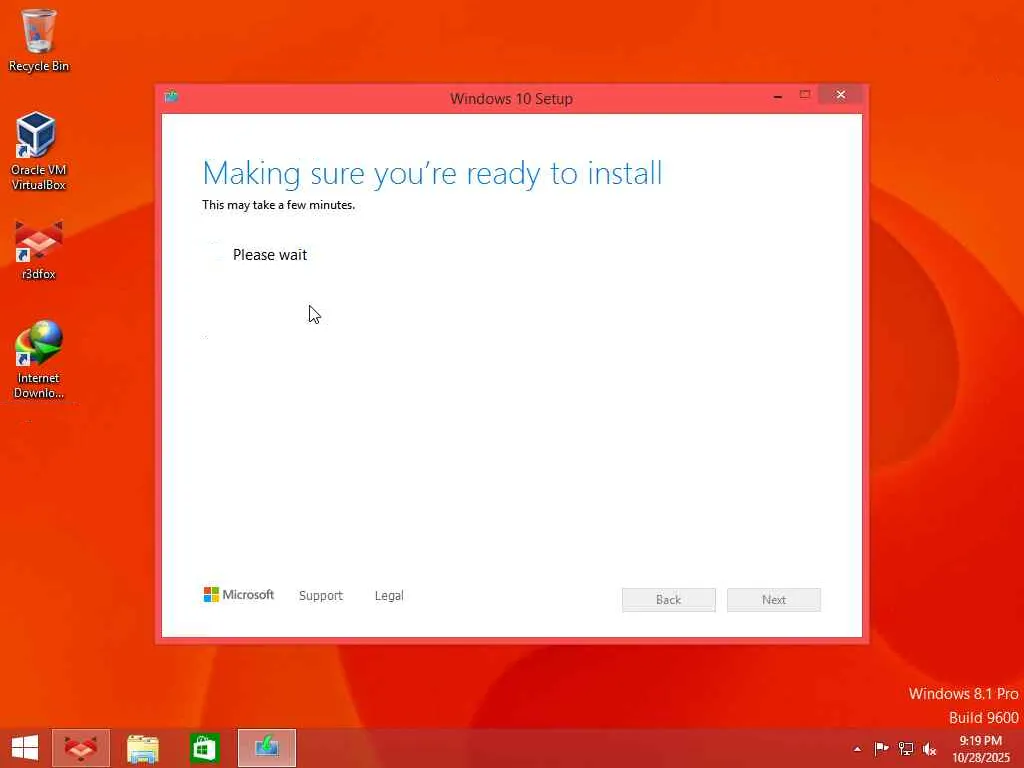The height and width of the screenshot is (768, 1024).
Task: Open the Action Center flag icon
Action: pos(881,748)
